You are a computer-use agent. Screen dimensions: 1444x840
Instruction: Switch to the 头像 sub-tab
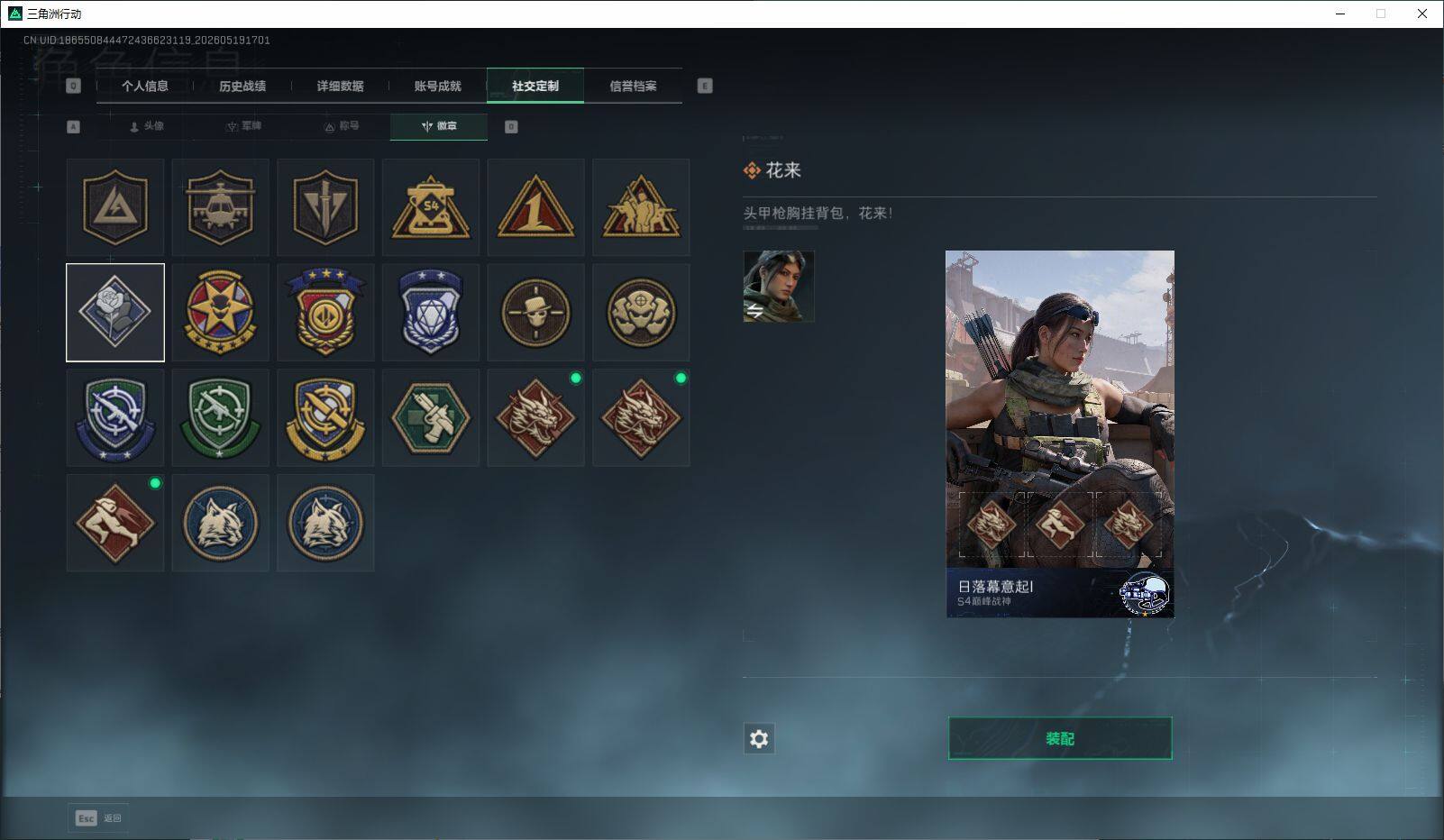tap(147, 126)
